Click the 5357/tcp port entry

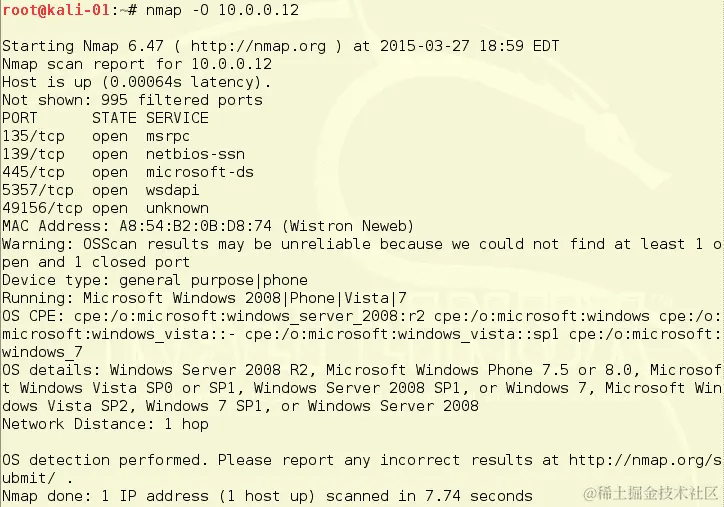tap(38, 190)
